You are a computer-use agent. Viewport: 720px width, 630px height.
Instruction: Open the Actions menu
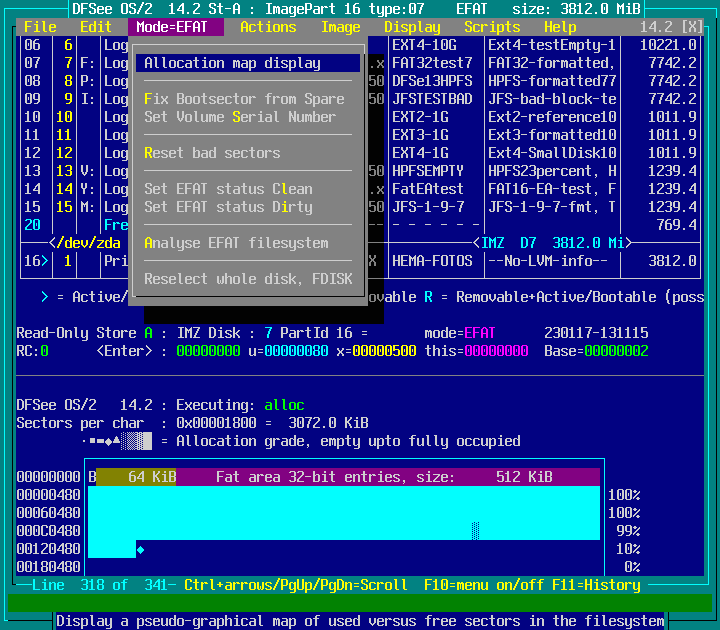click(268, 27)
